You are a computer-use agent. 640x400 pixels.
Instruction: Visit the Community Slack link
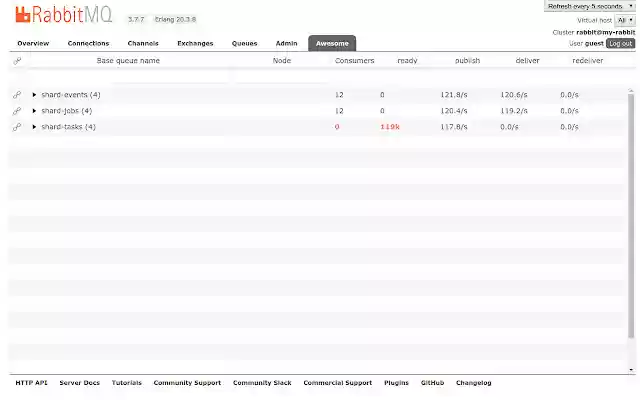click(262, 383)
